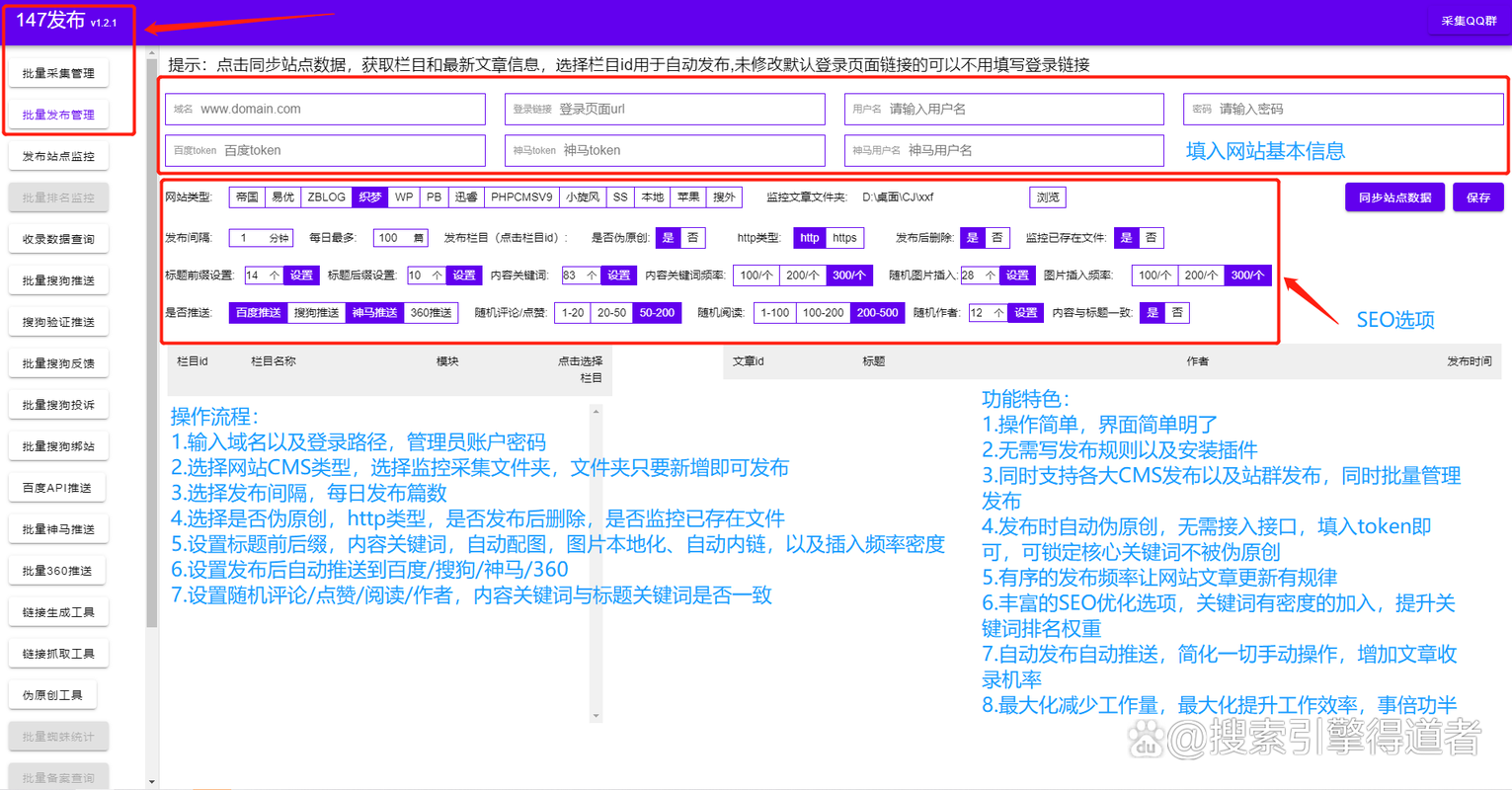
Task: Open 批量采集管理 in the sidebar
Action: click(x=58, y=72)
